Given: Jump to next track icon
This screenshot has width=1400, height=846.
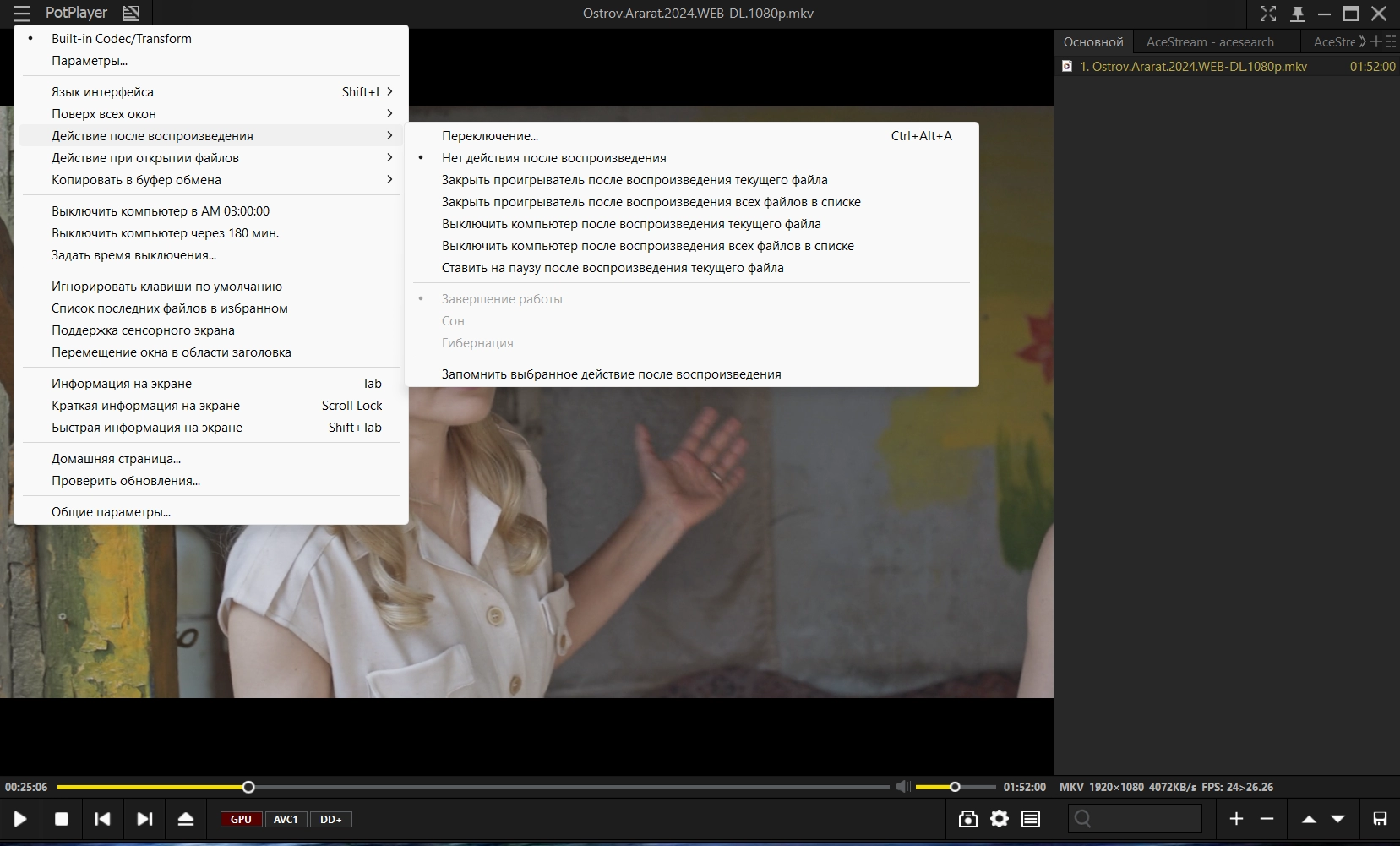Looking at the screenshot, I should click(144, 819).
